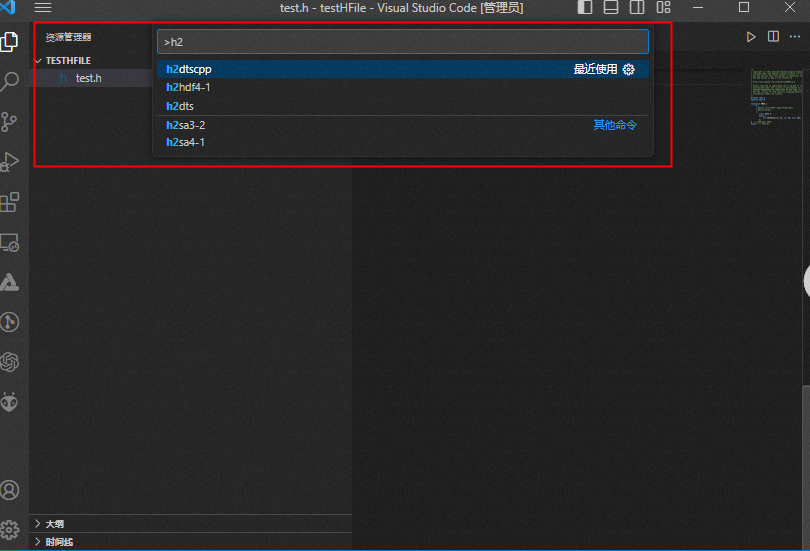Select the h2sa3-2 command

tap(186, 125)
